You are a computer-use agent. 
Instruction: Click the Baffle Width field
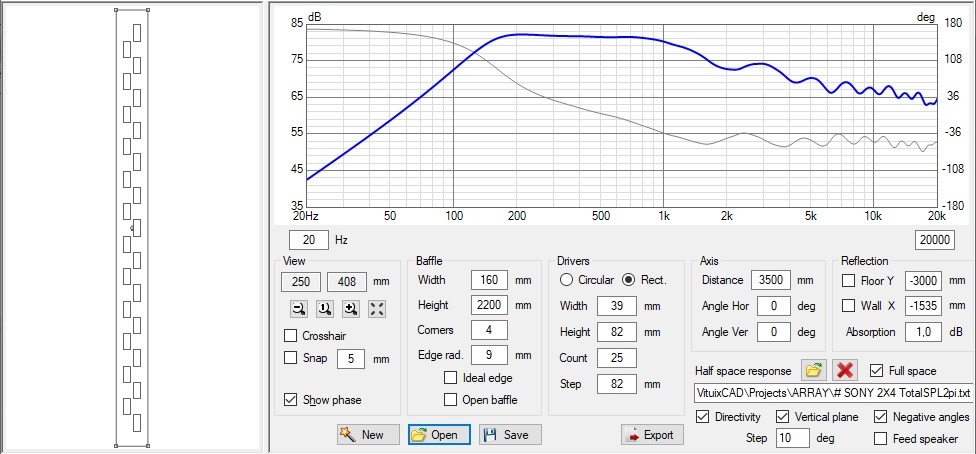click(489, 280)
